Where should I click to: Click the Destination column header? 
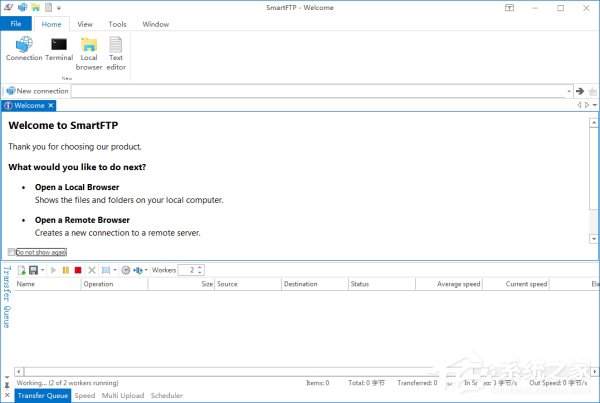pyautogui.click(x=315, y=284)
